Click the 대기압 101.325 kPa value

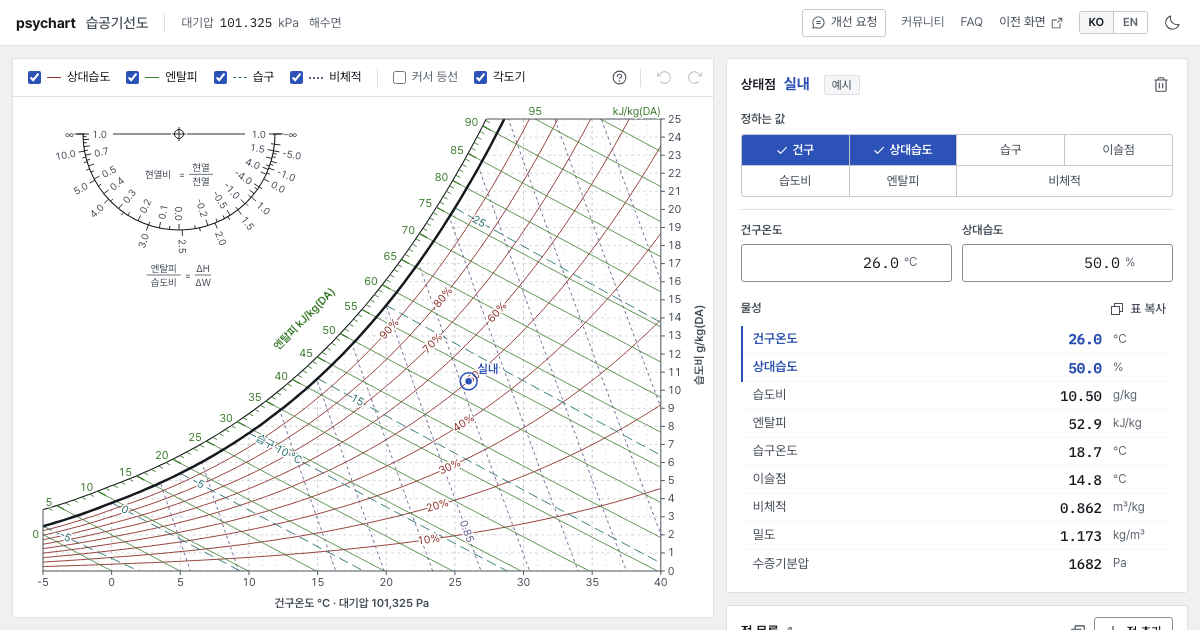[240, 22]
